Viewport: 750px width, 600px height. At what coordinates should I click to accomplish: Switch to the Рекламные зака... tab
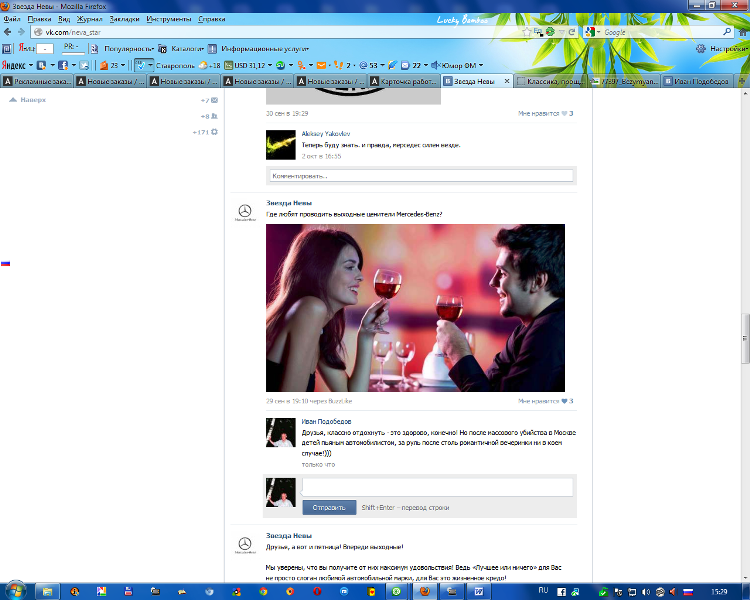(37, 81)
